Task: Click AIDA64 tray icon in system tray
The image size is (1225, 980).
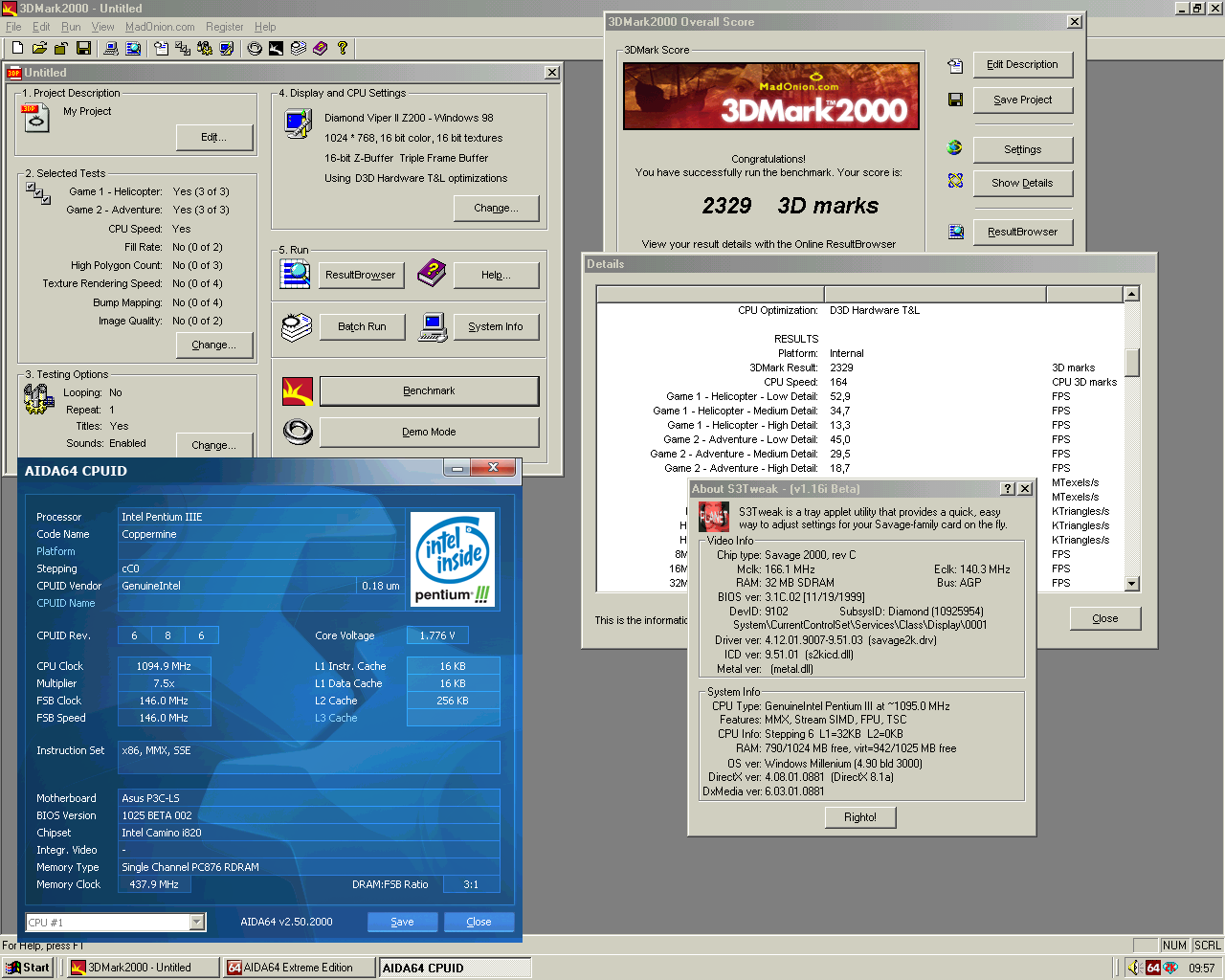Action: (x=1153, y=968)
